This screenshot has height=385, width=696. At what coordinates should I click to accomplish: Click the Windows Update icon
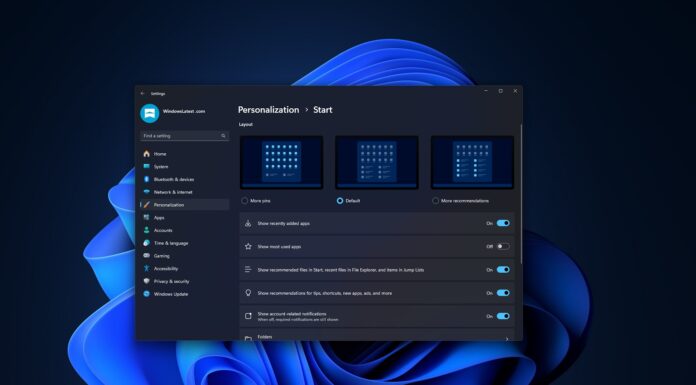pos(146,294)
